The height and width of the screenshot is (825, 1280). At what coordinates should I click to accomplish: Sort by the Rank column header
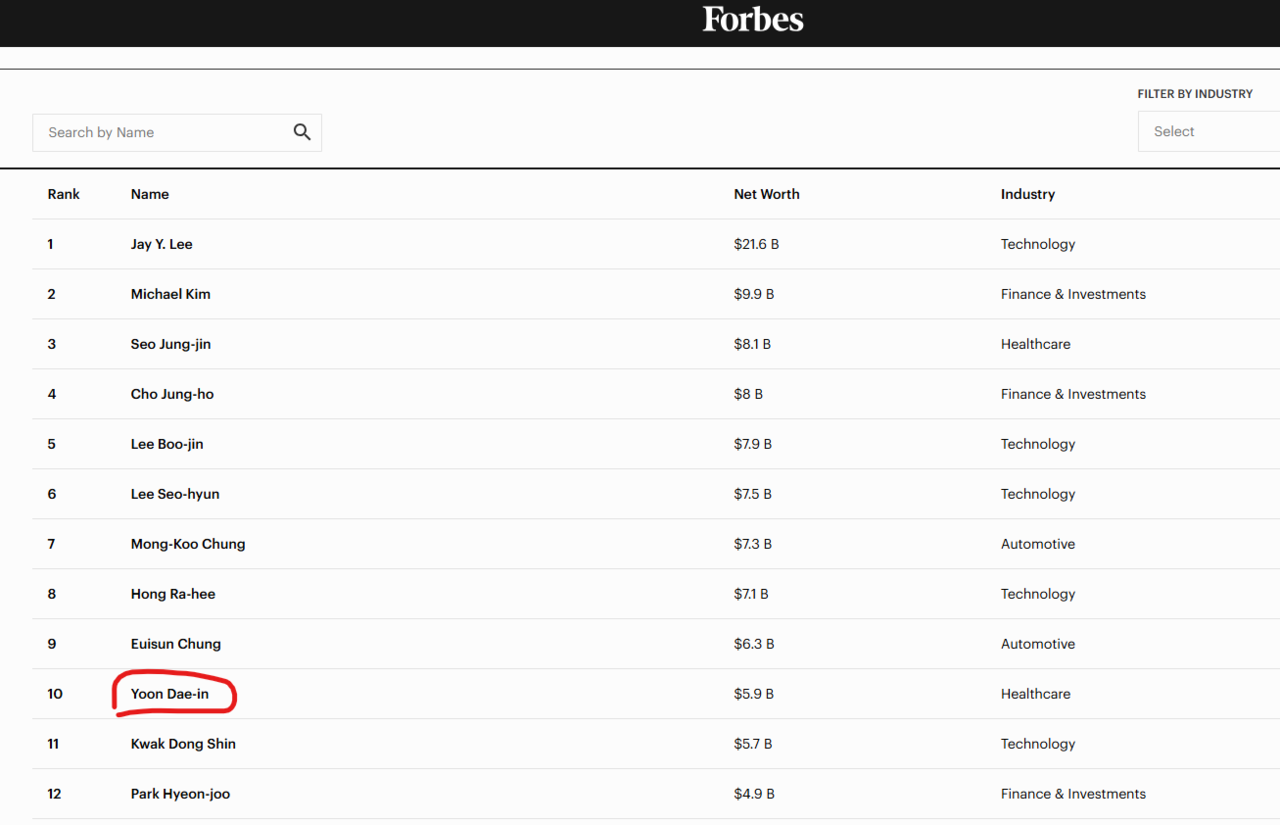tap(63, 194)
